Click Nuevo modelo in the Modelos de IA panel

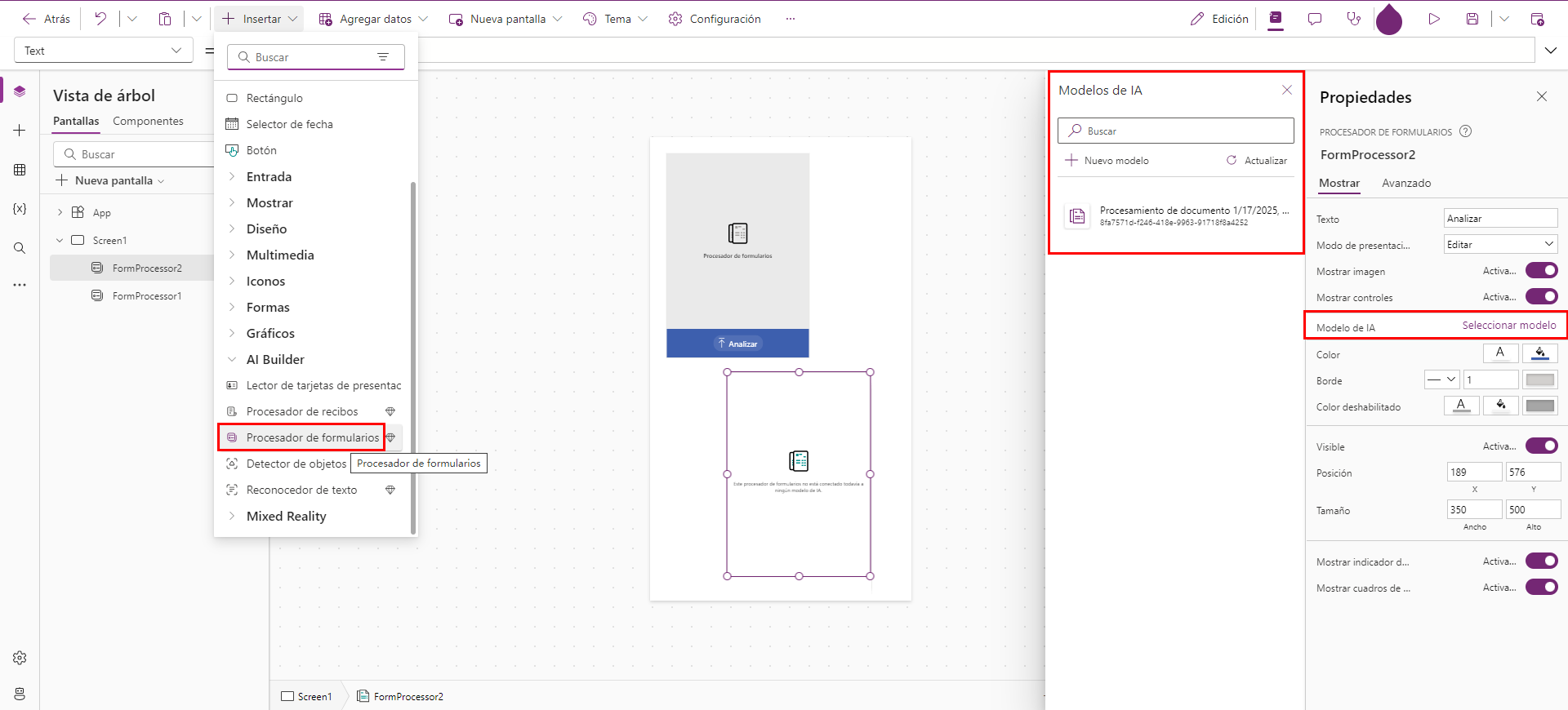(x=1107, y=161)
